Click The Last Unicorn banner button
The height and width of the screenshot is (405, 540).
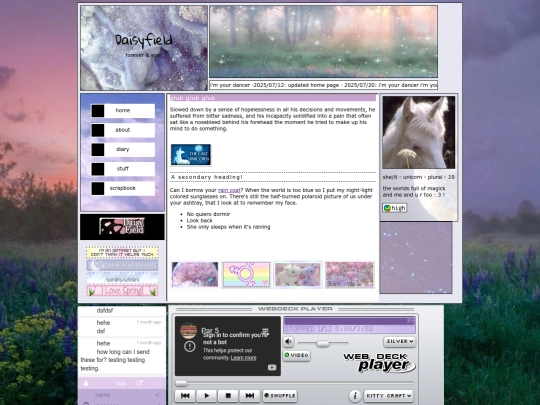click(191, 155)
